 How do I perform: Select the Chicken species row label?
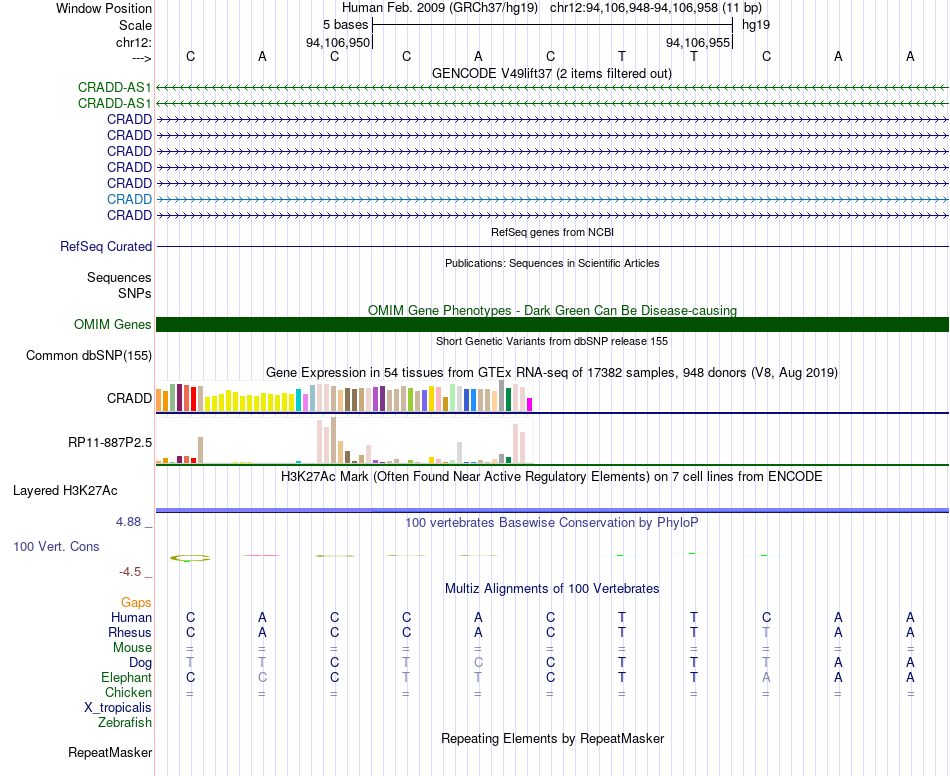[128, 692]
